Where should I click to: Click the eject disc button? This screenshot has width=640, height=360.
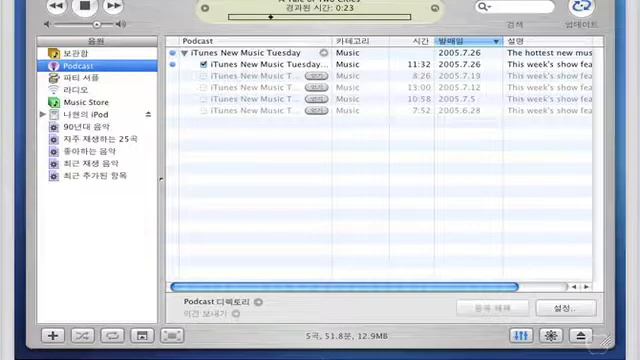581,336
